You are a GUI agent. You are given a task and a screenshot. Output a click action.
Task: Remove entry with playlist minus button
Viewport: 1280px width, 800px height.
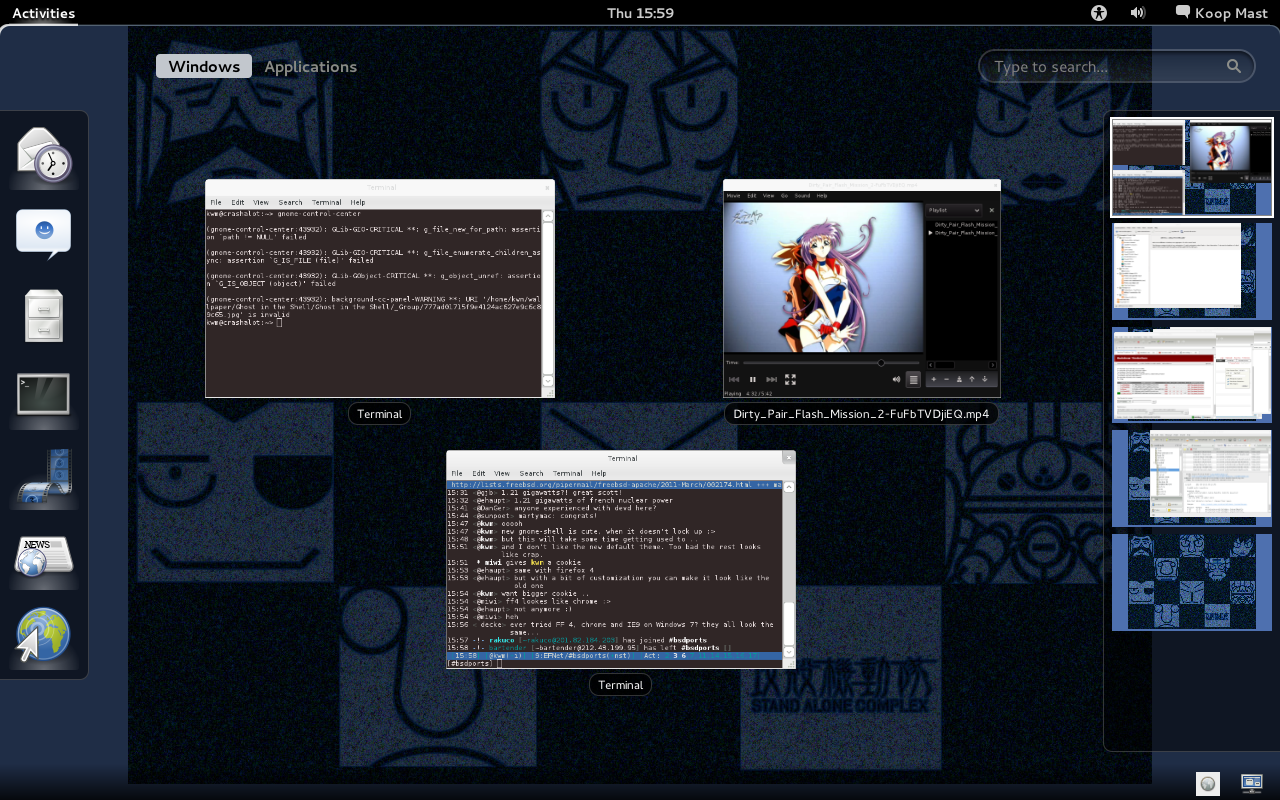[946, 379]
